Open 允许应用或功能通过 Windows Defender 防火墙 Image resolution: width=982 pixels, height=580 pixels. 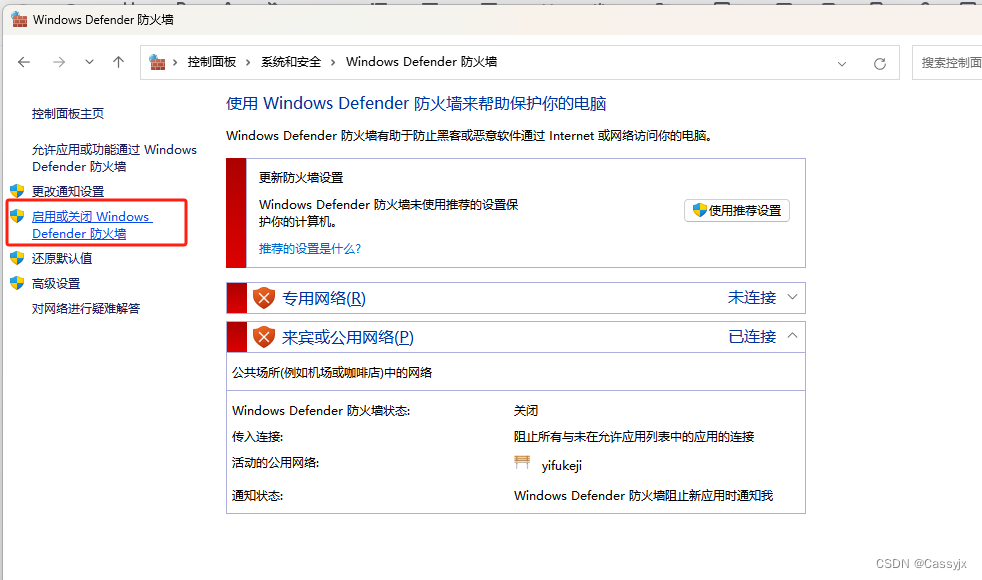coord(114,158)
